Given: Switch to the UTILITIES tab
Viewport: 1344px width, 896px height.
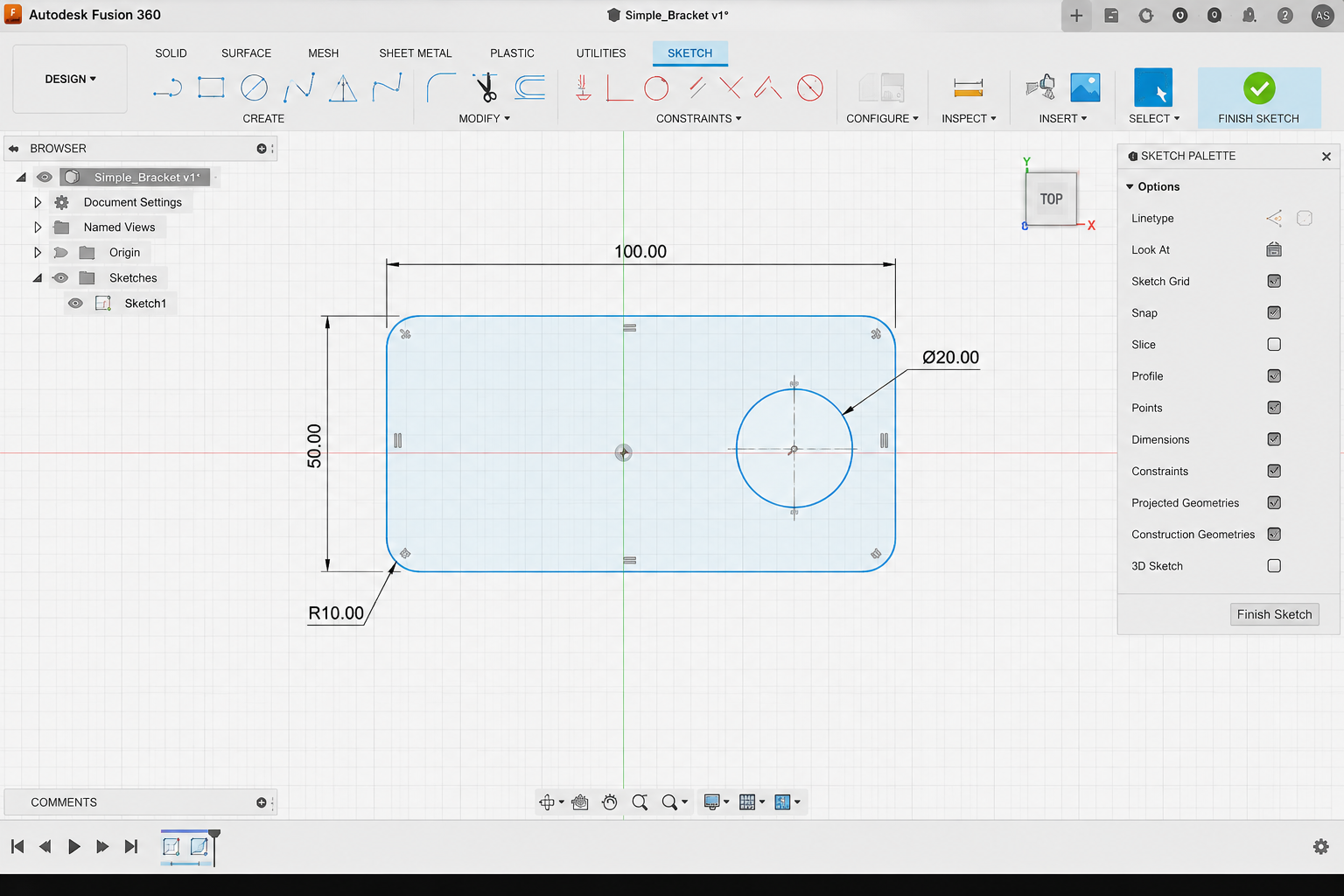Looking at the screenshot, I should pyautogui.click(x=601, y=53).
